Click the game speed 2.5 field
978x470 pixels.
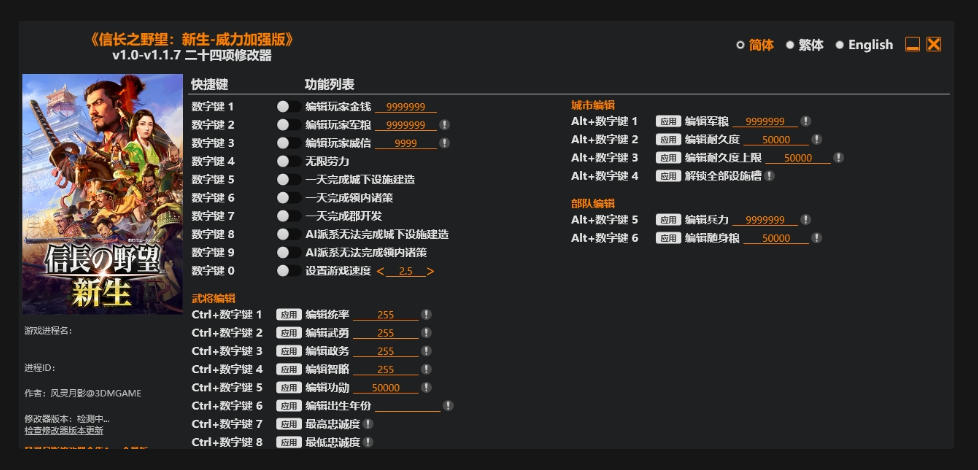[x=405, y=271]
